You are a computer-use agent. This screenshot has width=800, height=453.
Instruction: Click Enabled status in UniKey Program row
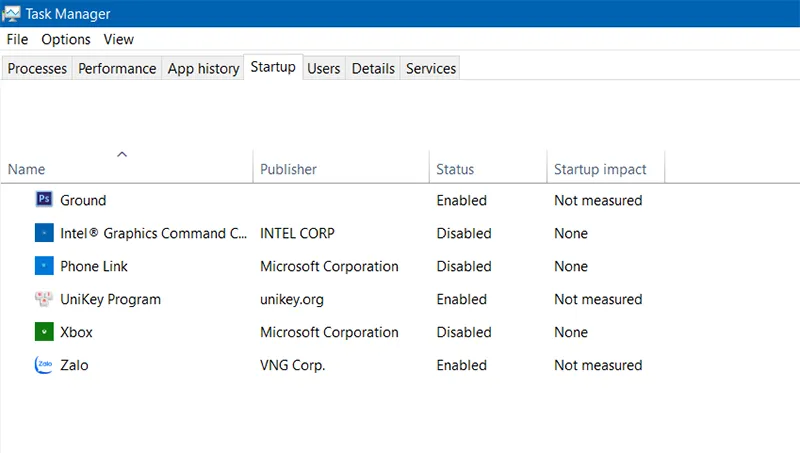point(462,299)
